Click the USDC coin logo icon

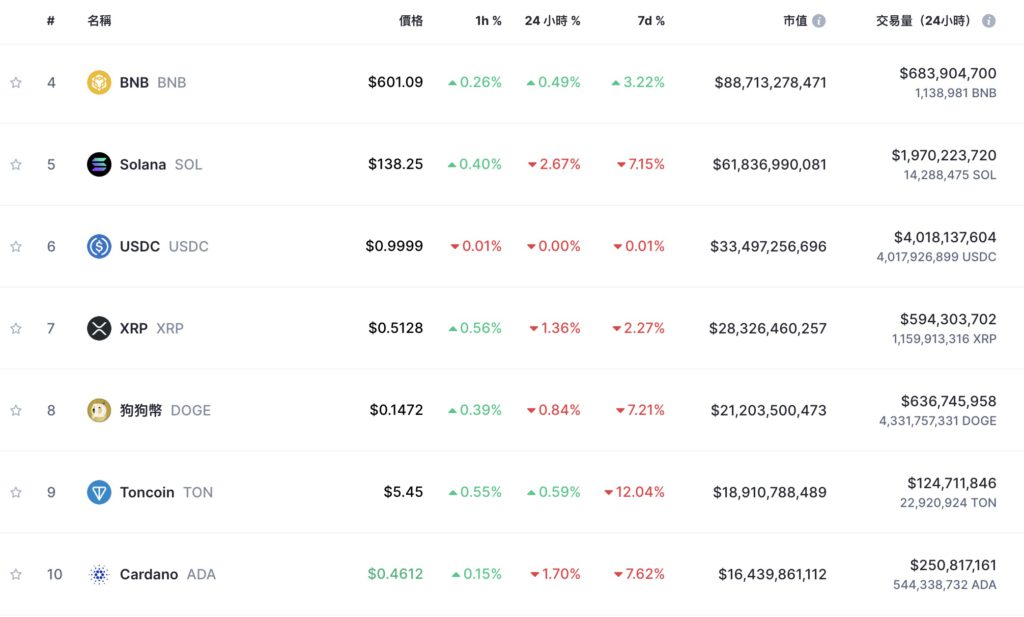(x=99, y=246)
